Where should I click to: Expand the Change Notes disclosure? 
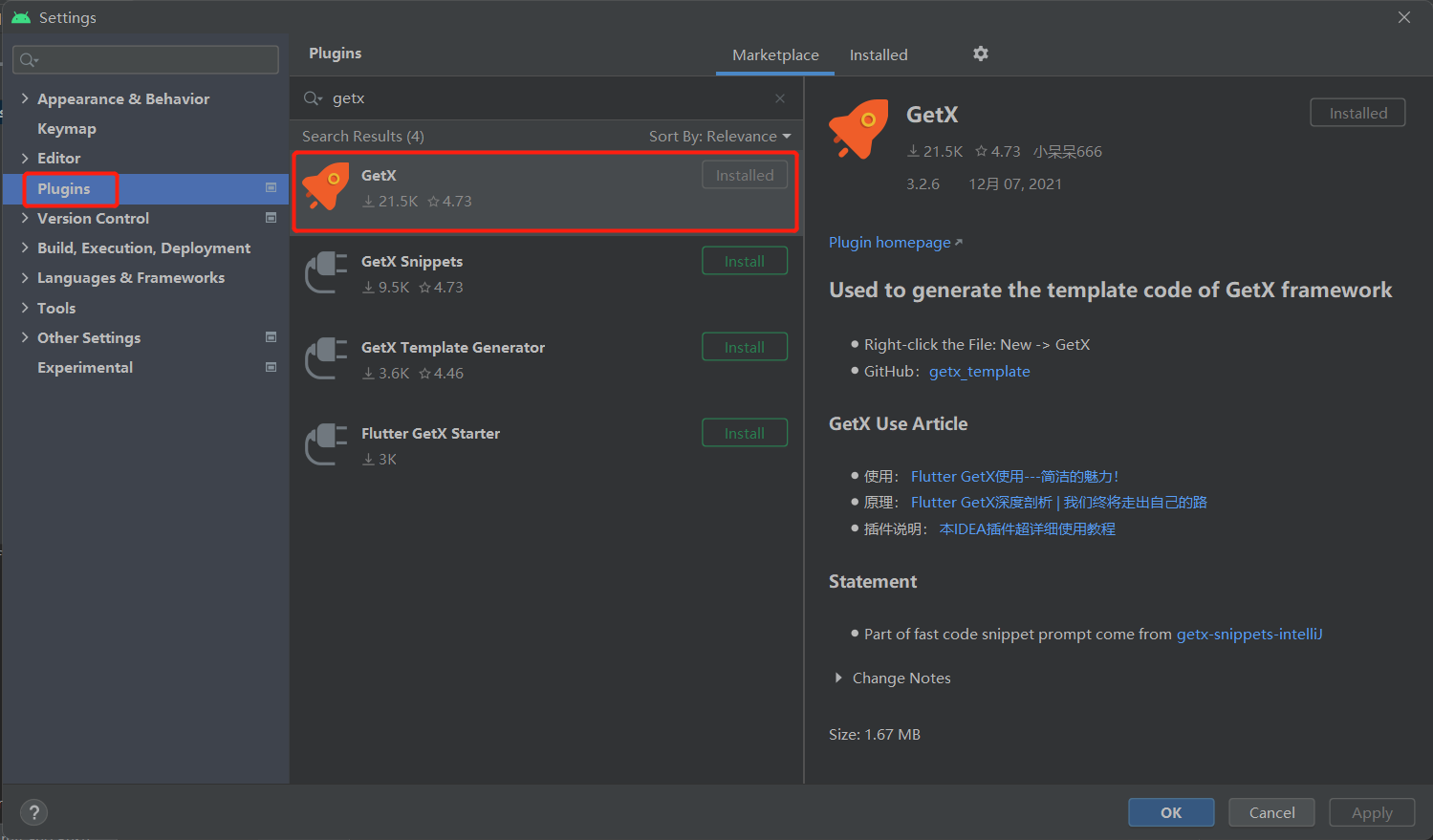pos(838,678)
